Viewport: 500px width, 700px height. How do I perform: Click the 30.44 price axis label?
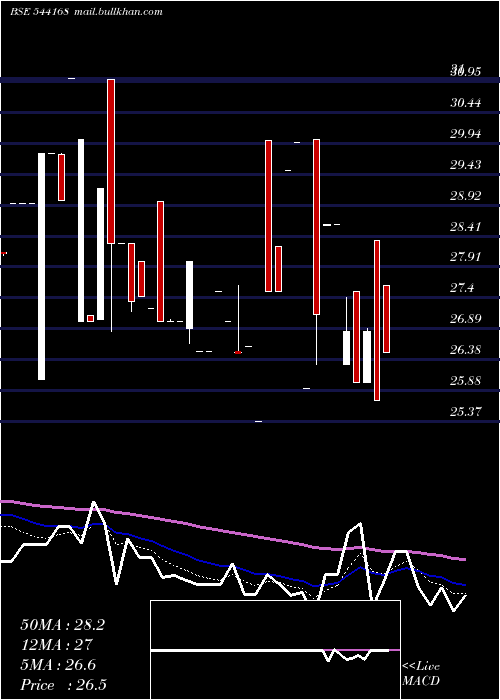click(466, 103)
